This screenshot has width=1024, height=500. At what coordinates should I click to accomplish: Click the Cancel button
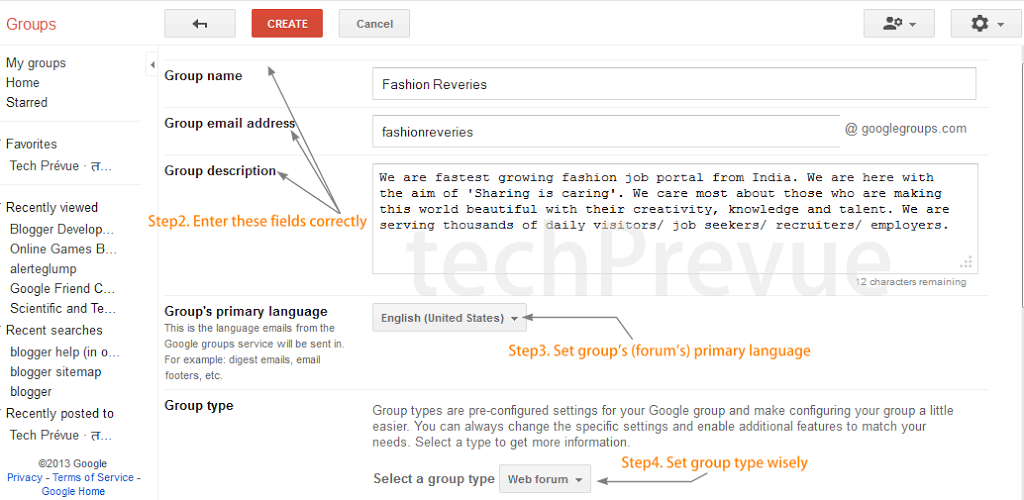pyautogui.click(x=374, y=23)
